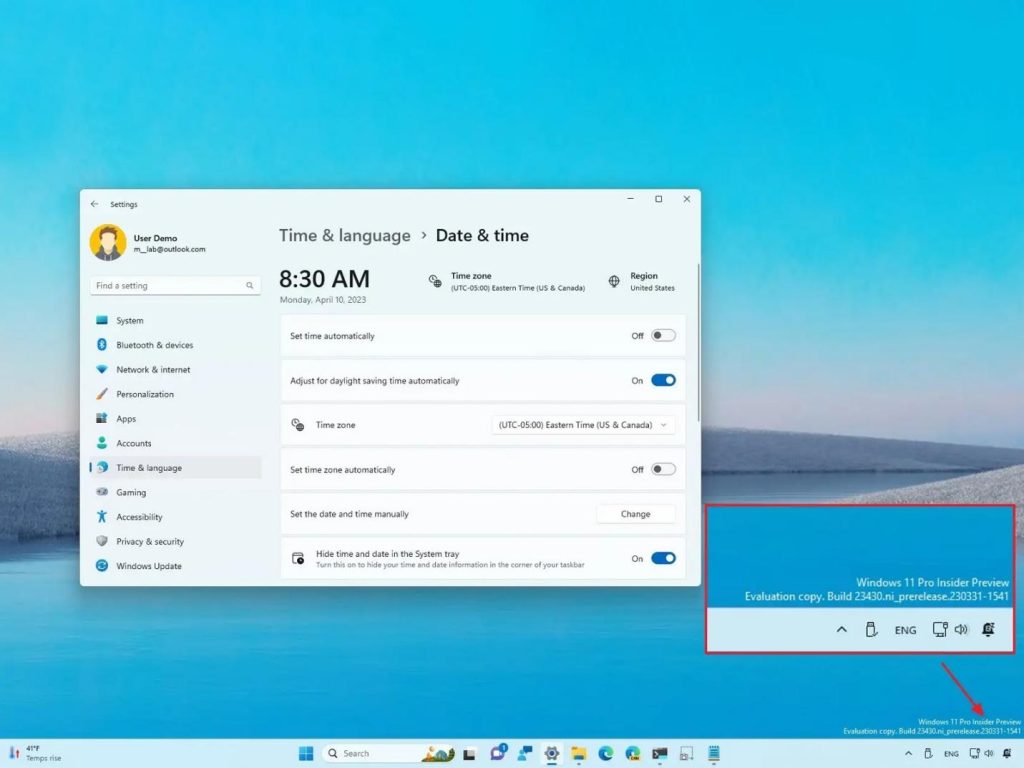Go to Time & language breadcrumb
This screenshot has height=768, width=1024.
click(x=345, y=236)
